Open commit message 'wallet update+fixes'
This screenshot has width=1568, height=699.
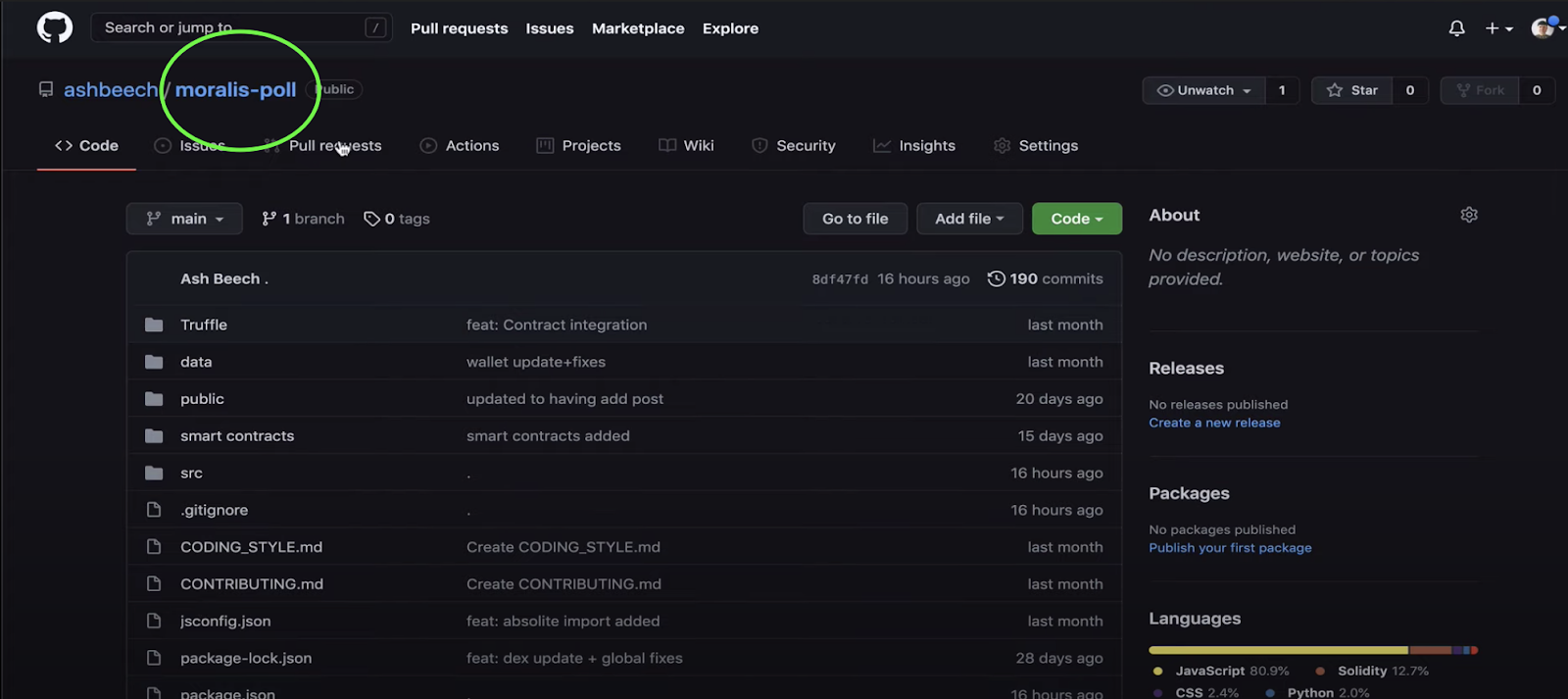[x=536, y=362]
